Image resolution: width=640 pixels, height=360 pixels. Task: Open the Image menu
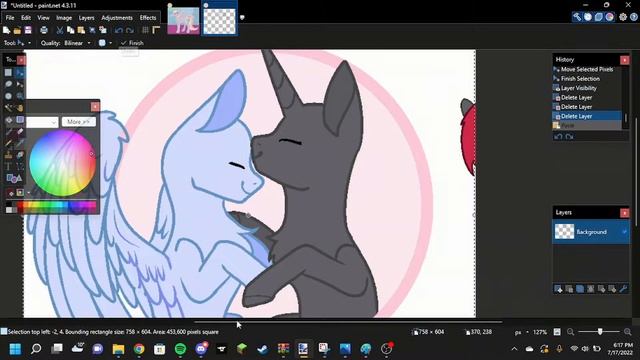64,18
